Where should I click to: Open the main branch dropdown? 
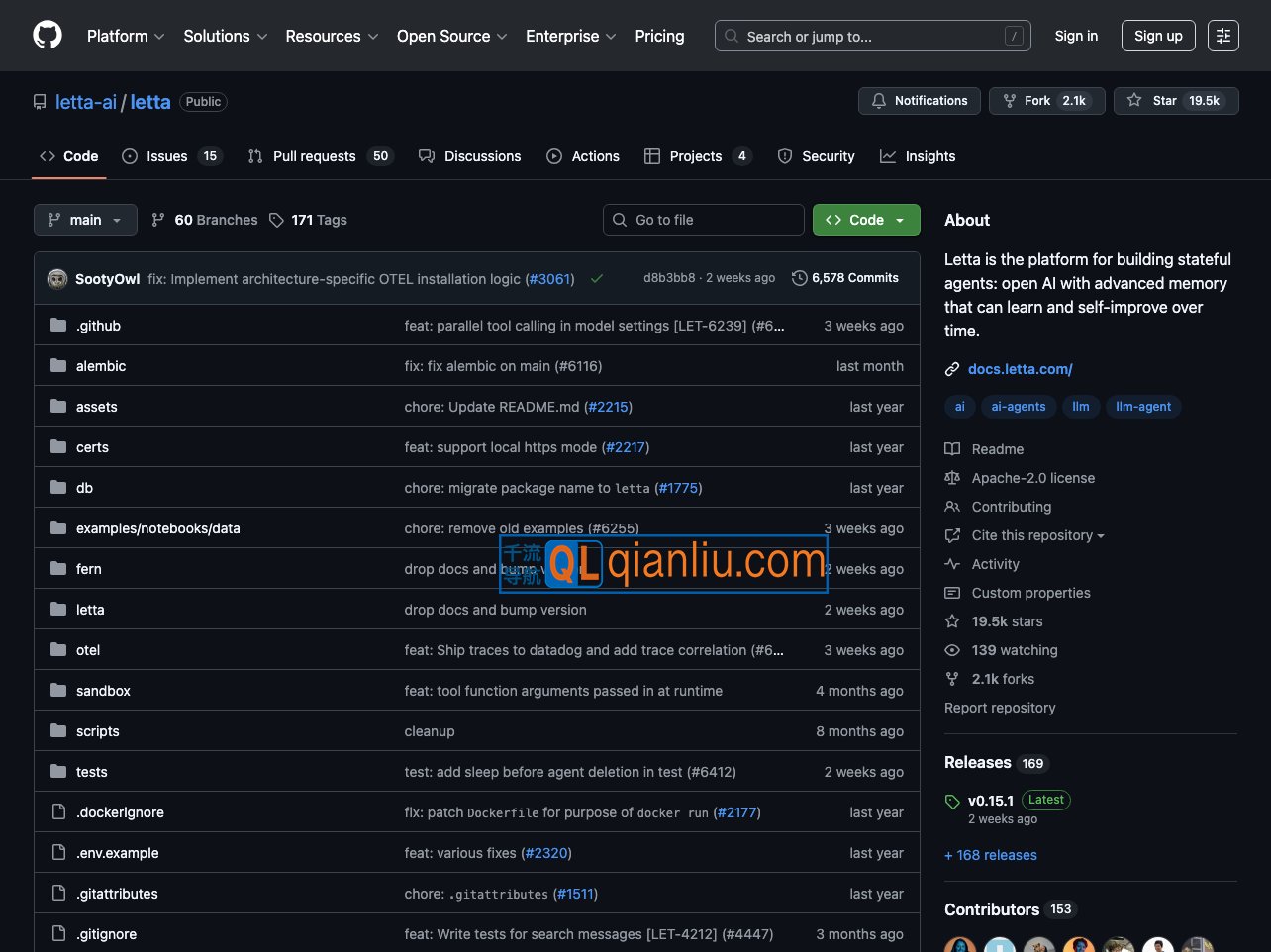pyautogui.click(x=85, y=220)
